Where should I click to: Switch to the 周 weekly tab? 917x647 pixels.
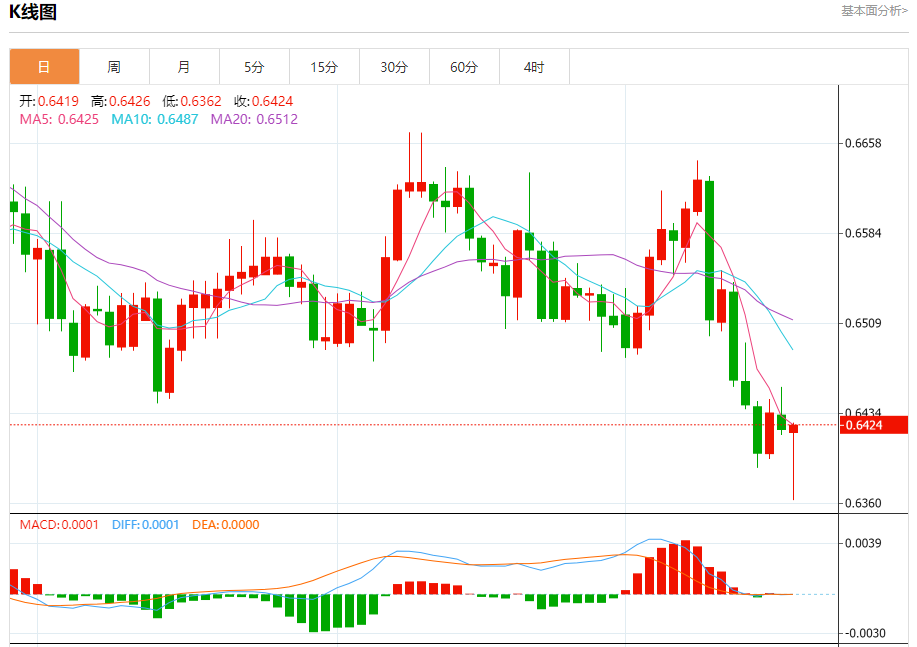click(x=114, y=67)
